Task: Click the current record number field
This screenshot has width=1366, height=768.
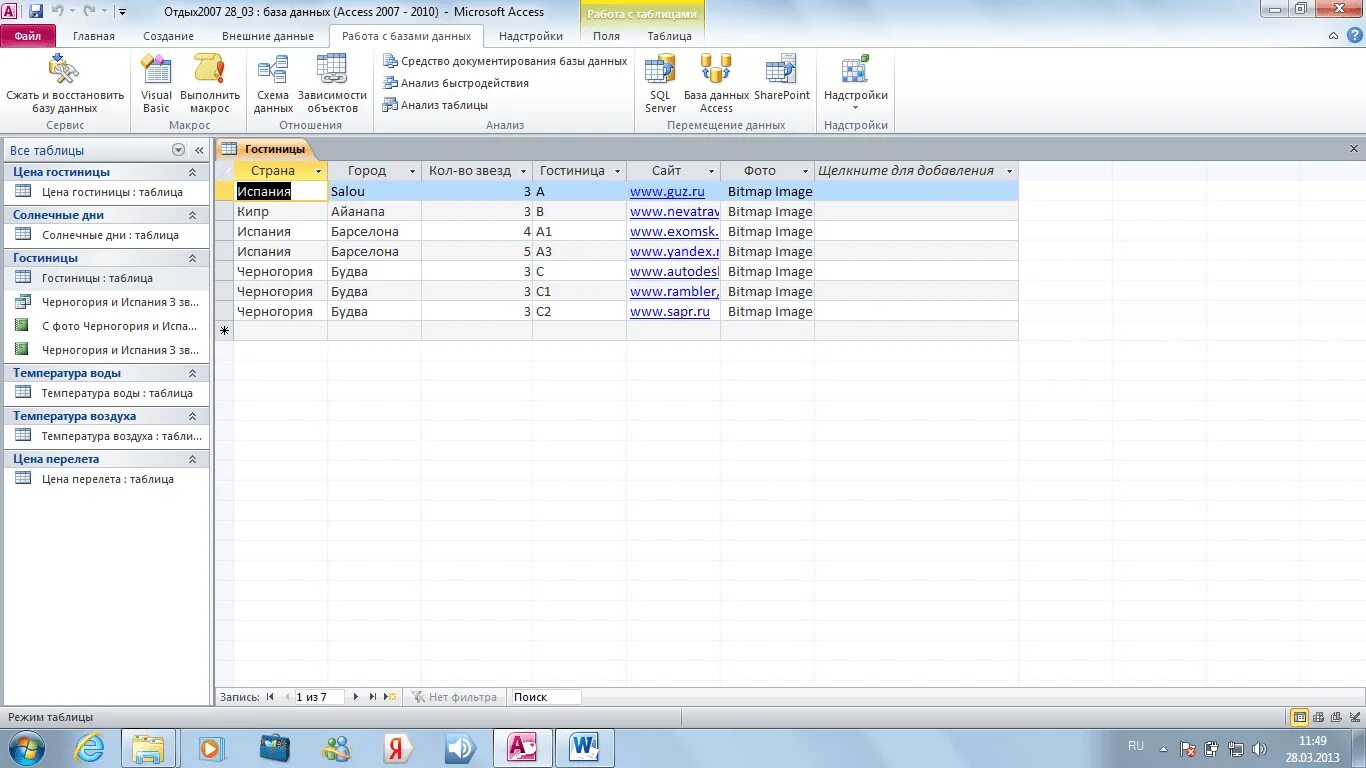Action: coord(318,697)
